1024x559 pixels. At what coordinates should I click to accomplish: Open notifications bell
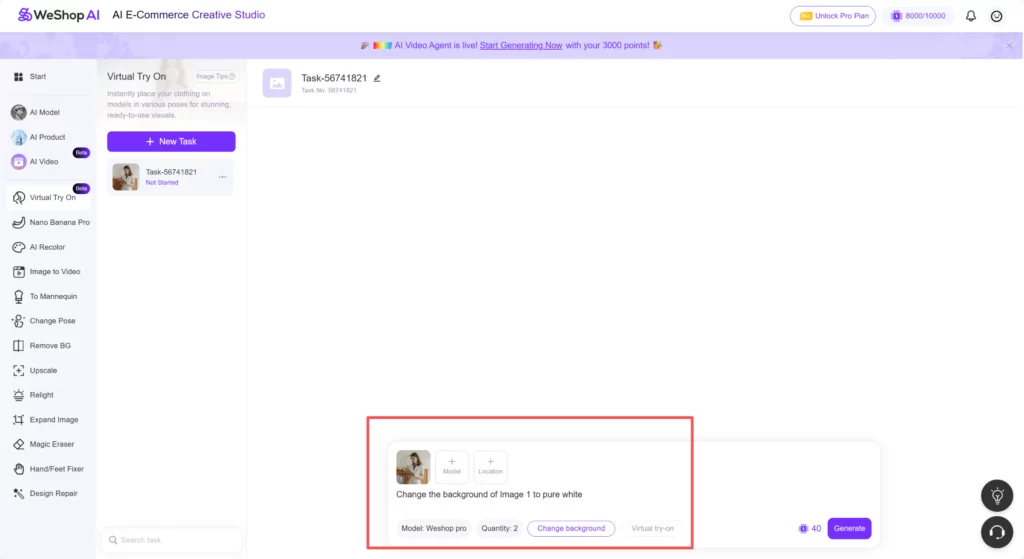tap(971, 16)
